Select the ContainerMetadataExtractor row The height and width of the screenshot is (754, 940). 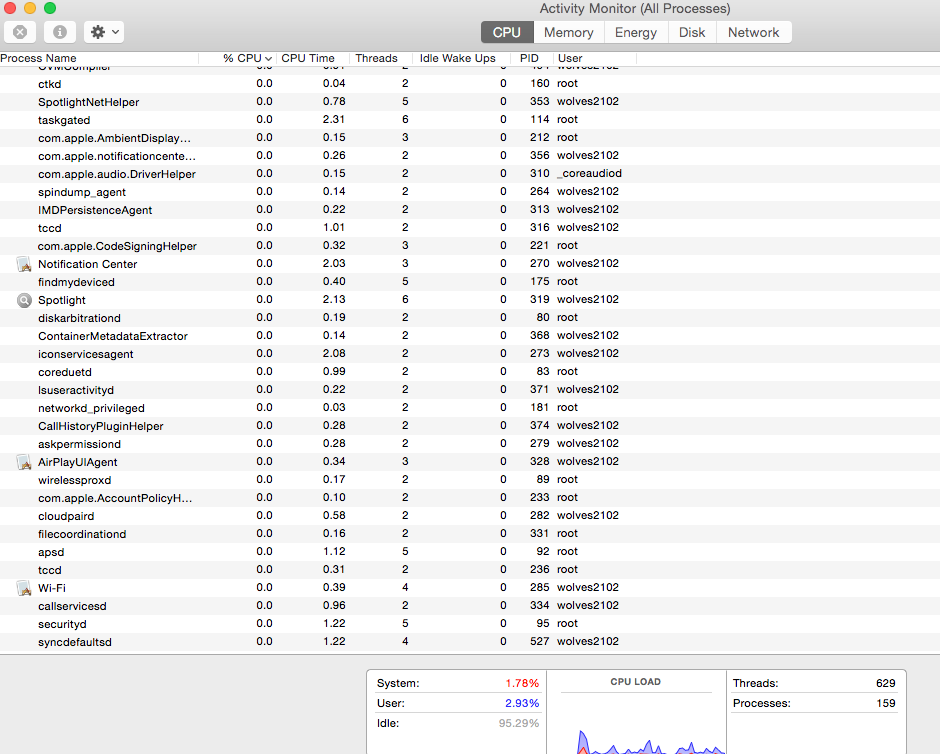coord(470,336)
